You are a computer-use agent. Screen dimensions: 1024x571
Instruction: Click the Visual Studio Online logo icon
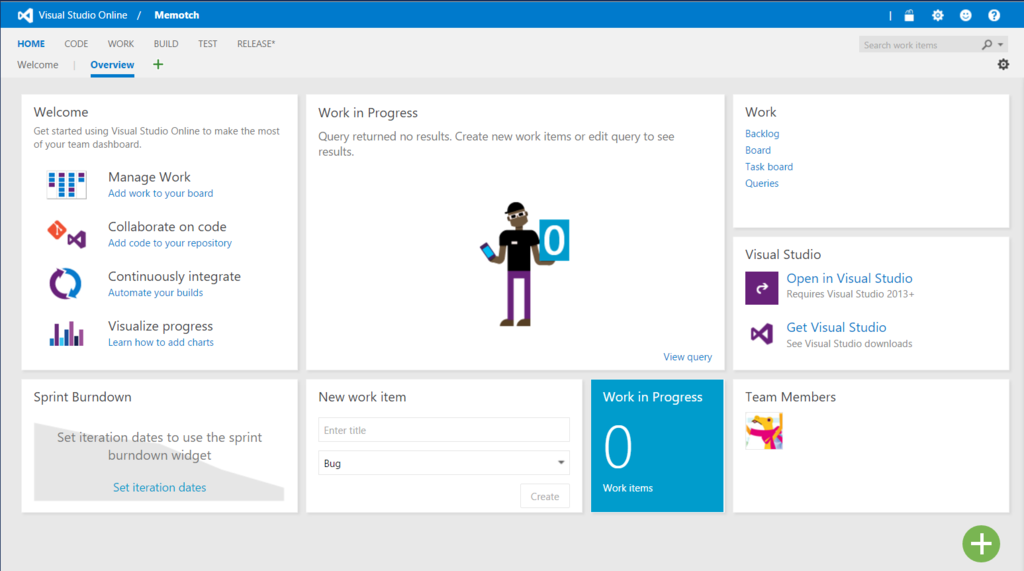25,15
